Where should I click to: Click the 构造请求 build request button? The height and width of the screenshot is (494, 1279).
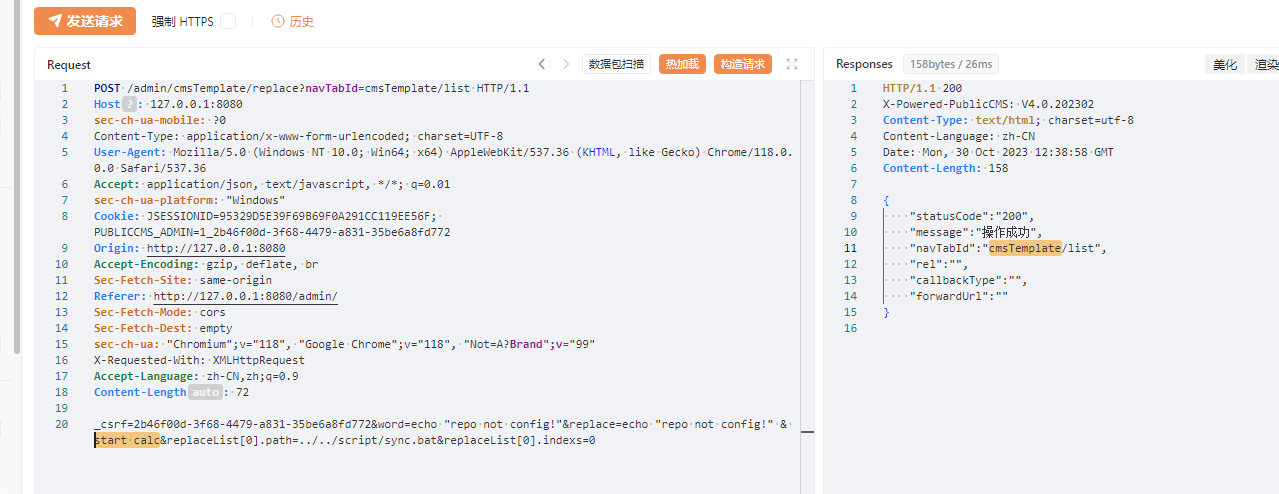742,64
